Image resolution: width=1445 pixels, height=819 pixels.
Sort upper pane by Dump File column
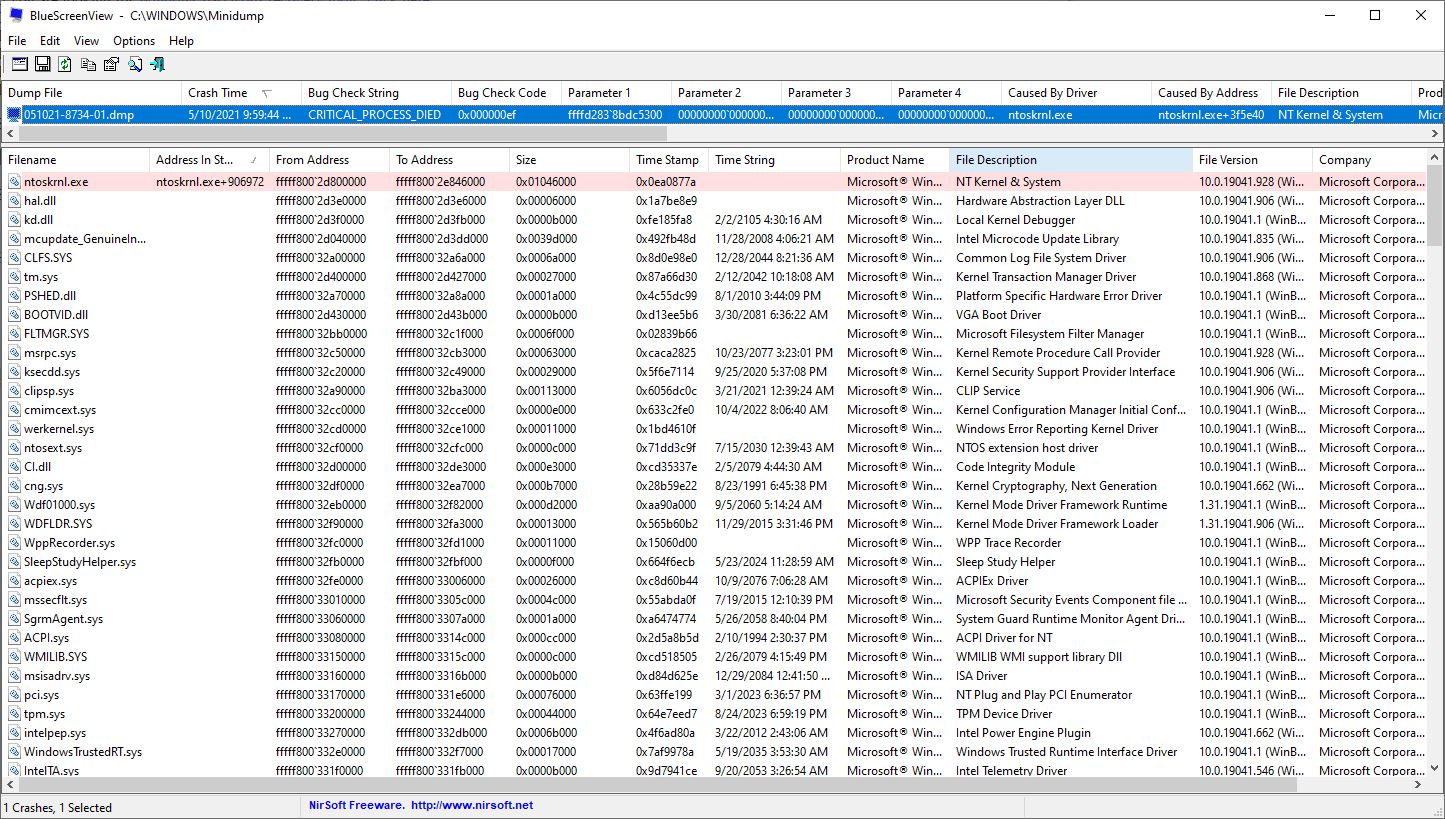click(91, 93)
